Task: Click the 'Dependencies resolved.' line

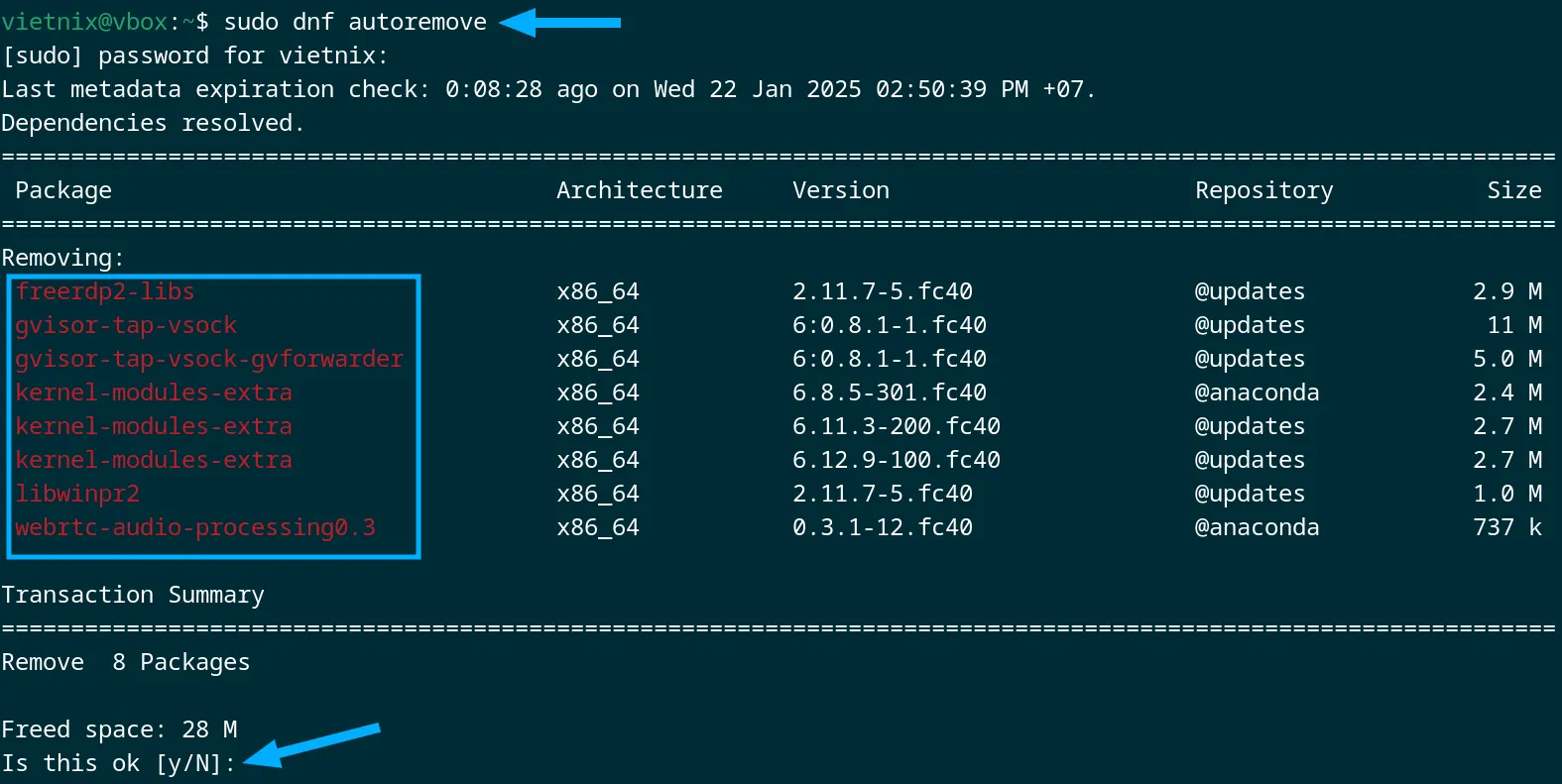Action: [x=153, y=123]
